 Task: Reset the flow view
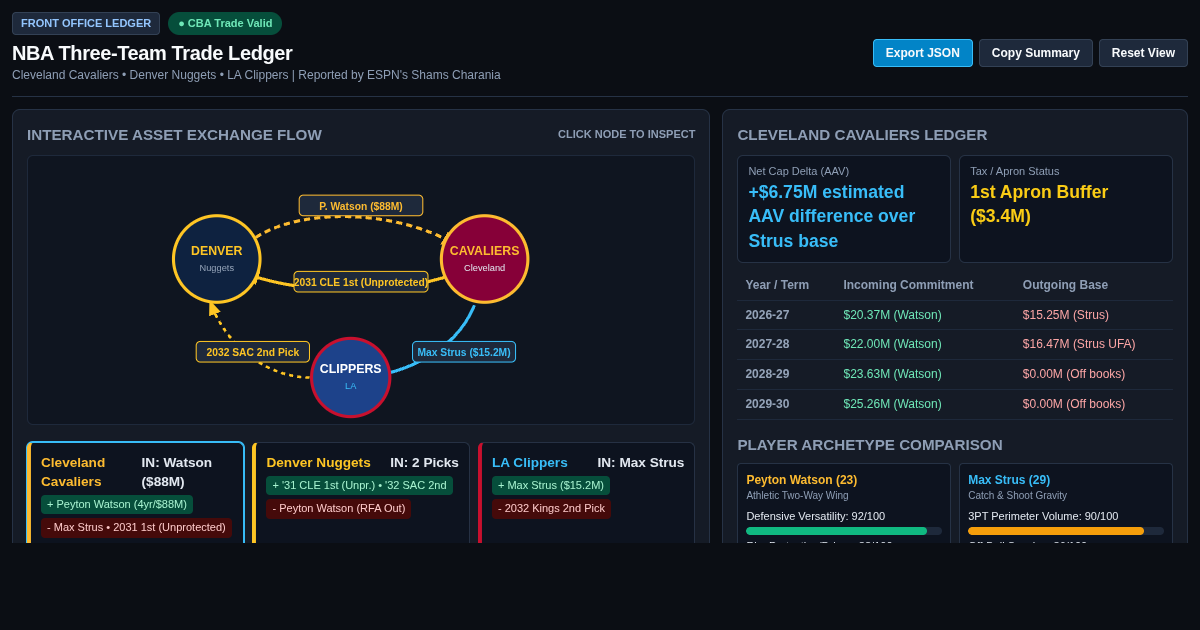click(1143, 53)
